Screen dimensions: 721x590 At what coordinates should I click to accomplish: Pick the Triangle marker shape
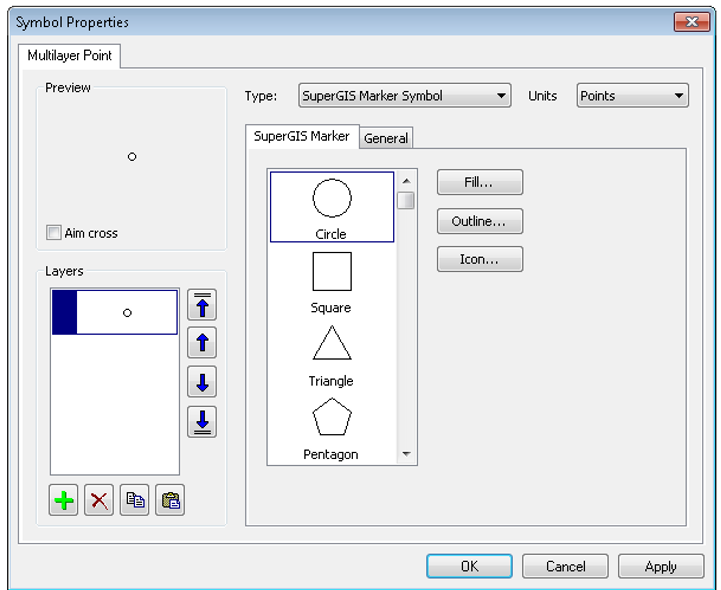(x=331, y=353)
